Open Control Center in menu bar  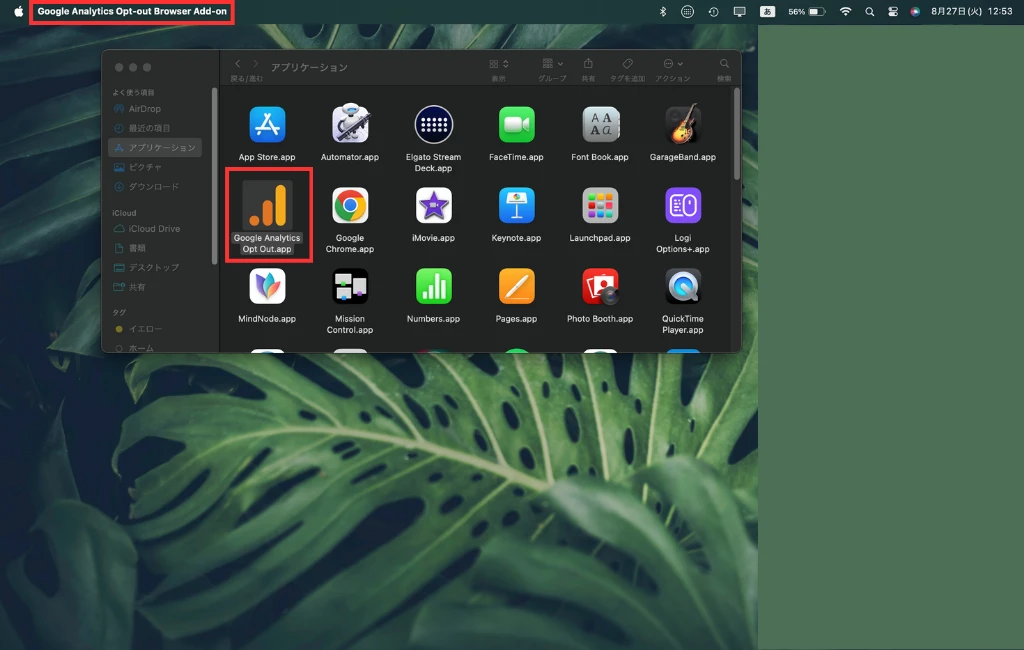(x=893, y=11)
